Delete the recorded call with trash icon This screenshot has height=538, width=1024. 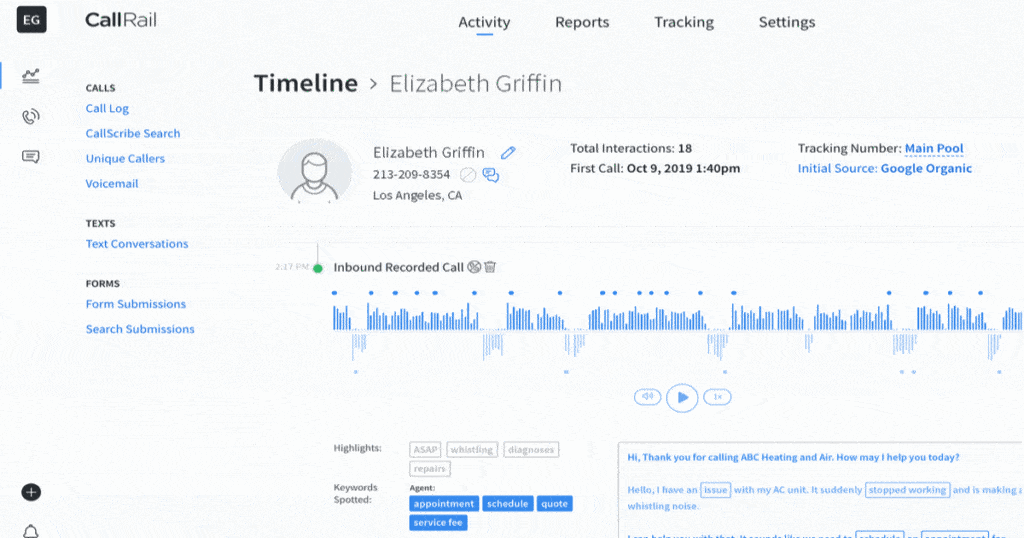[490, 266]
